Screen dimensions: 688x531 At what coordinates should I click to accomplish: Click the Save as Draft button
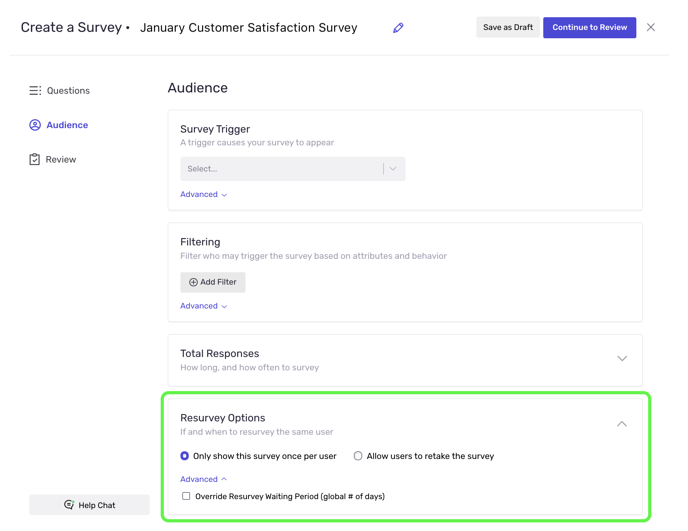[x=507, y=28]
